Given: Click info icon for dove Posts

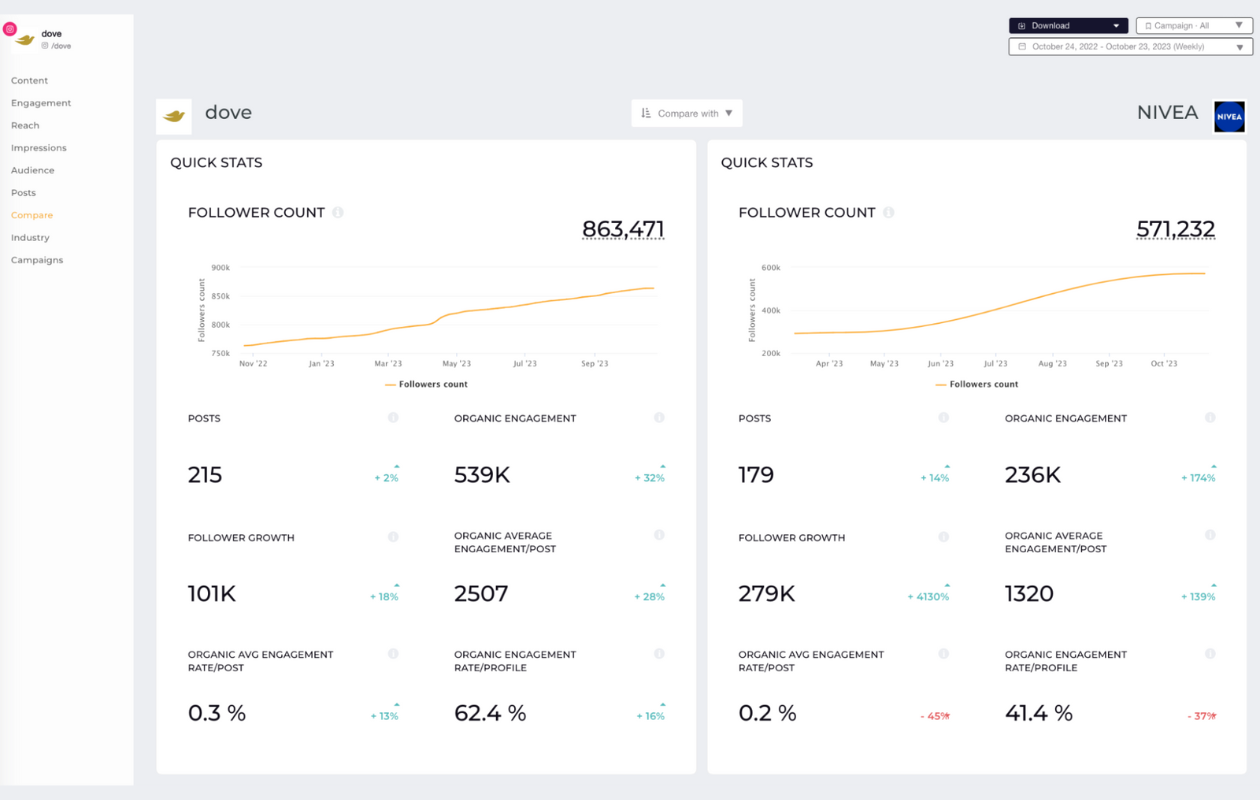Looking at the screenshot, I should pyautogui.click(x=393, y=417).
